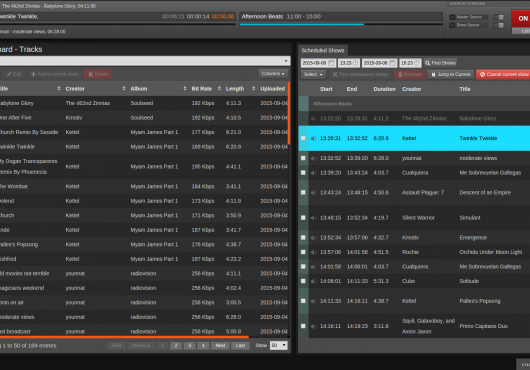Click speaker icon in the Orchids Under Moon Light row
The image size is (530, 370).
pos(313,252)
